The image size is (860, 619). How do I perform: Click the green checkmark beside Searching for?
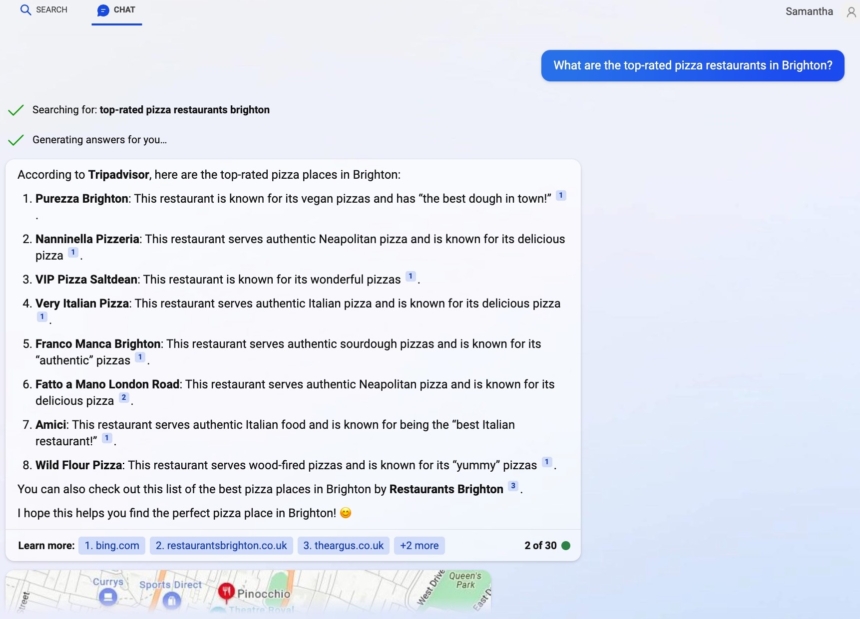15,110
